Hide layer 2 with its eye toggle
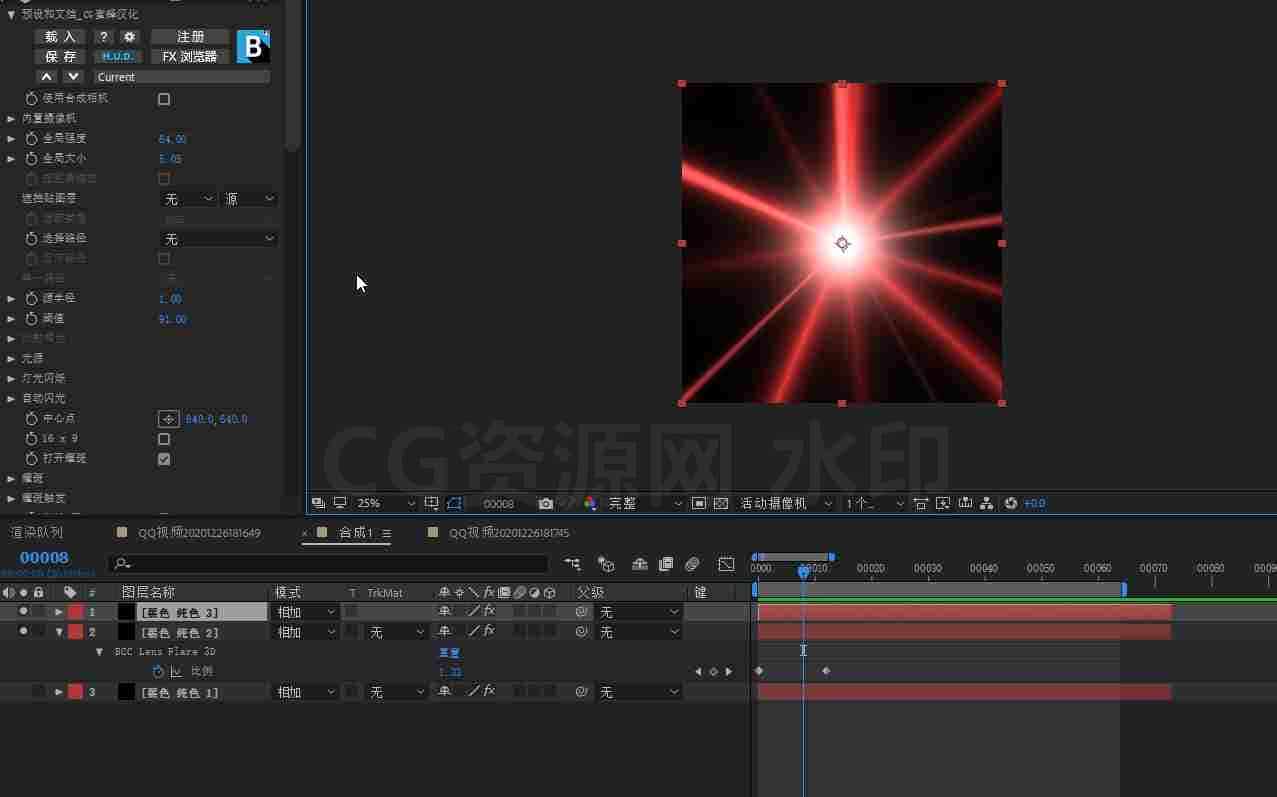 coord(23,631)
